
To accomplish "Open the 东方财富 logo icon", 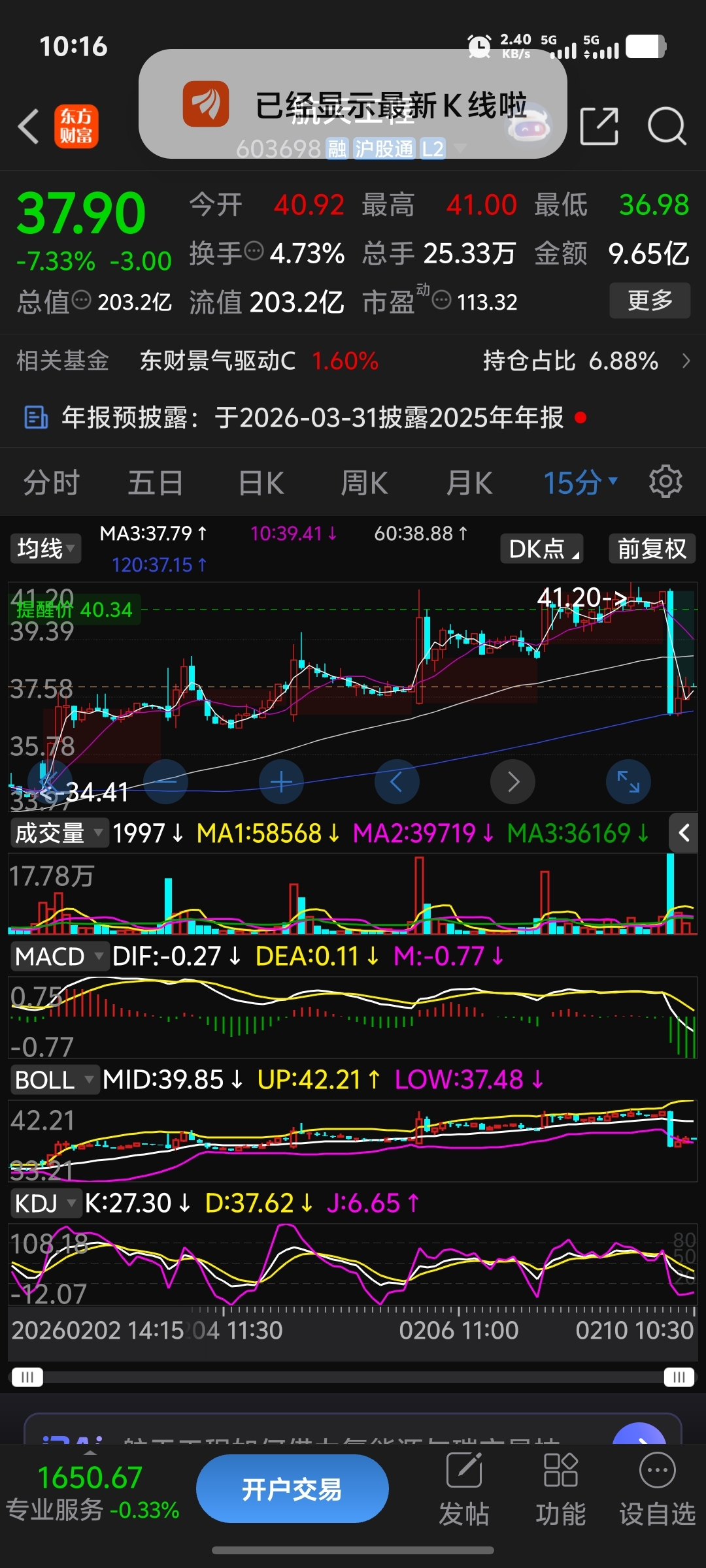I will [76, 126].
